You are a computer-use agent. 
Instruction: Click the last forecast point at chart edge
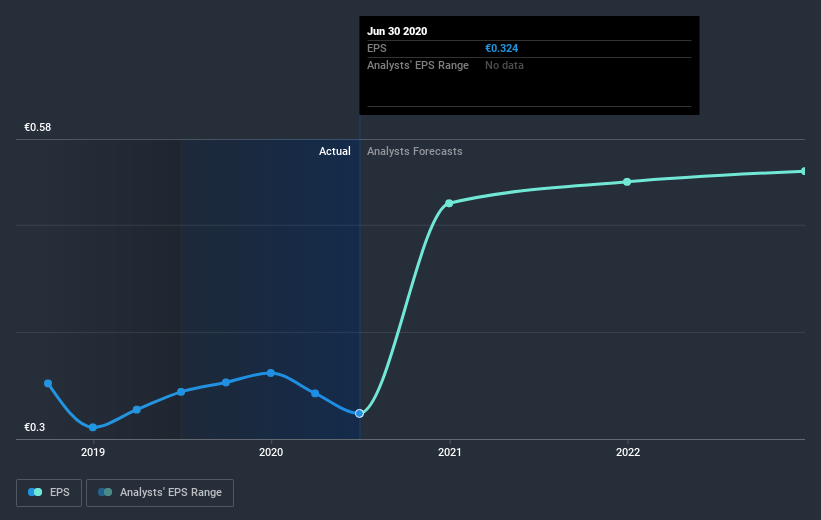804,171
